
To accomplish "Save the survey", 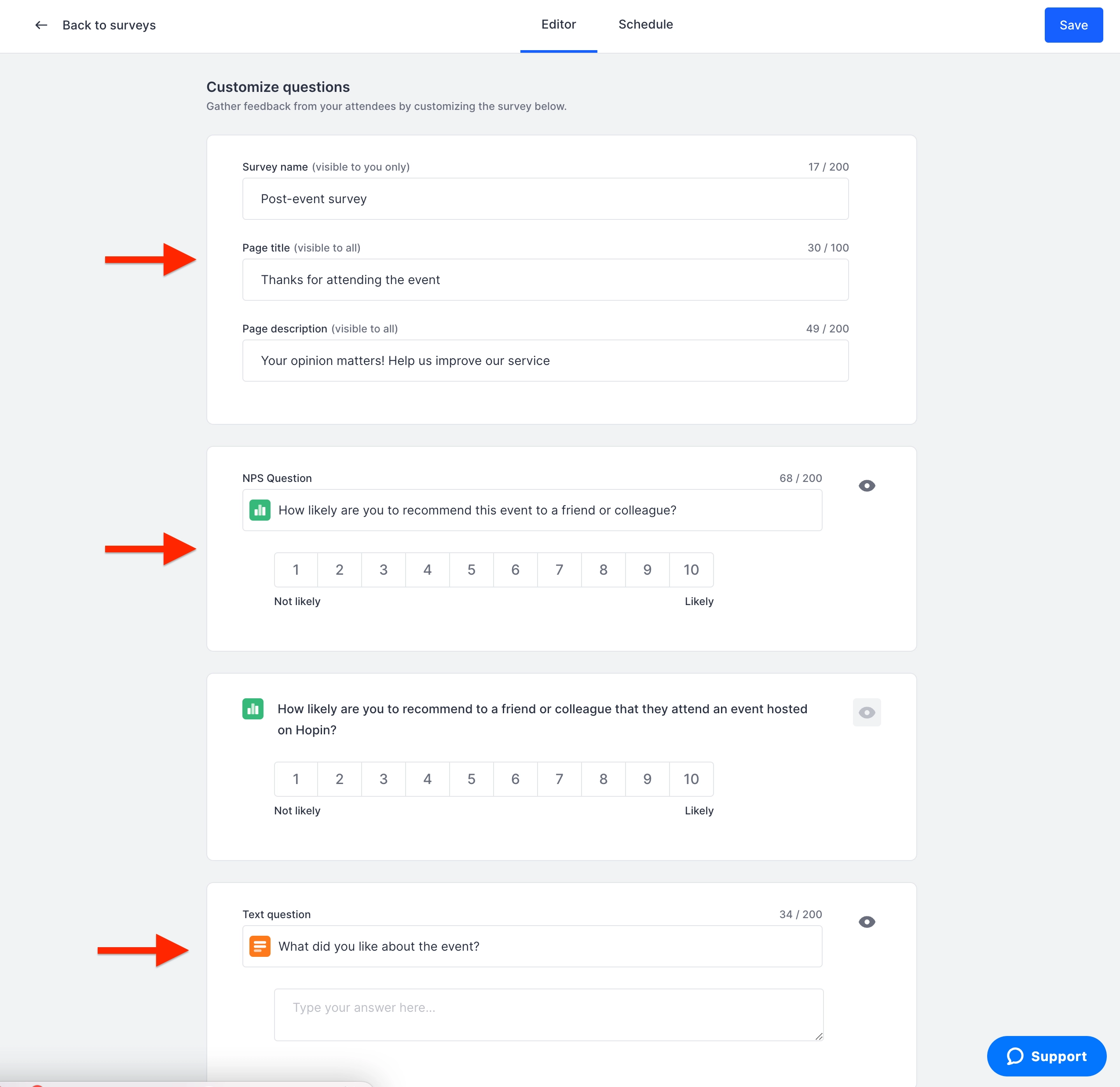I will (1074, 25).
